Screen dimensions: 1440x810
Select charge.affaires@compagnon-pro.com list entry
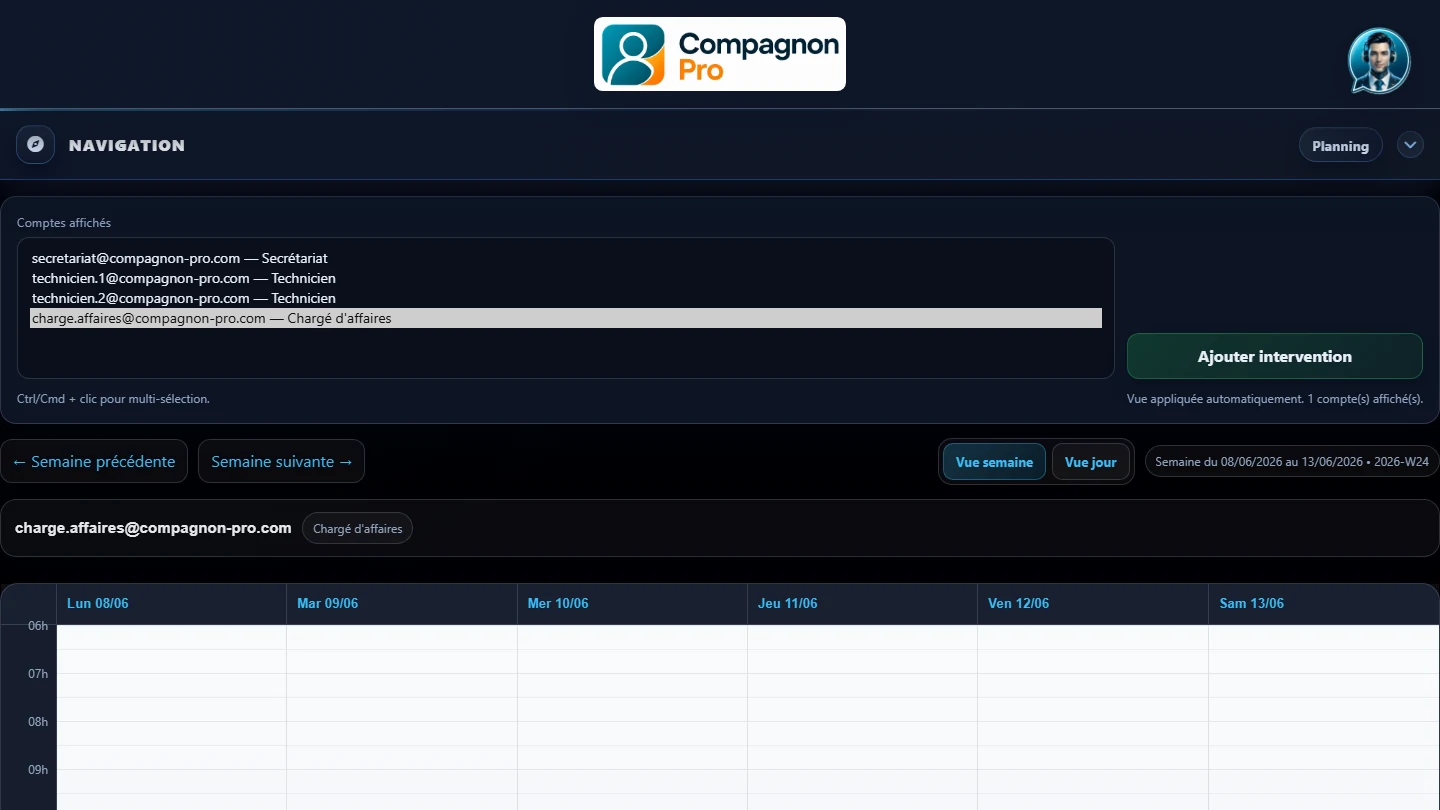click(566, 318)
